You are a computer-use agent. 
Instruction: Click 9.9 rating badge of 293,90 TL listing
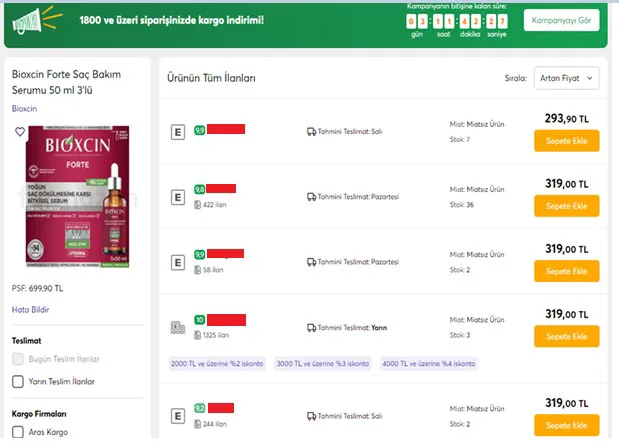199,130
